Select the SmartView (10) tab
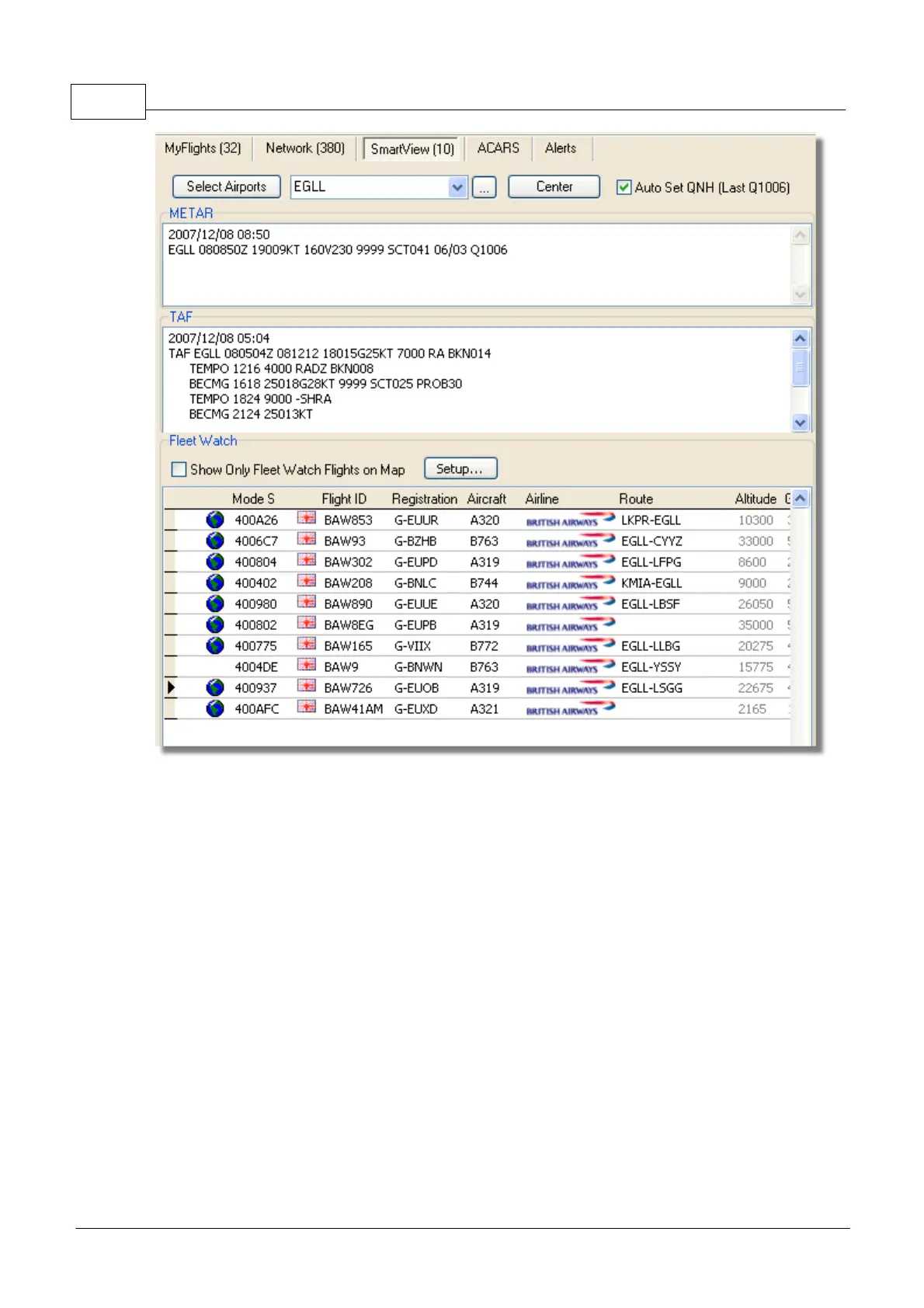This screenshot has height=1308, width=924. (412, 149)
